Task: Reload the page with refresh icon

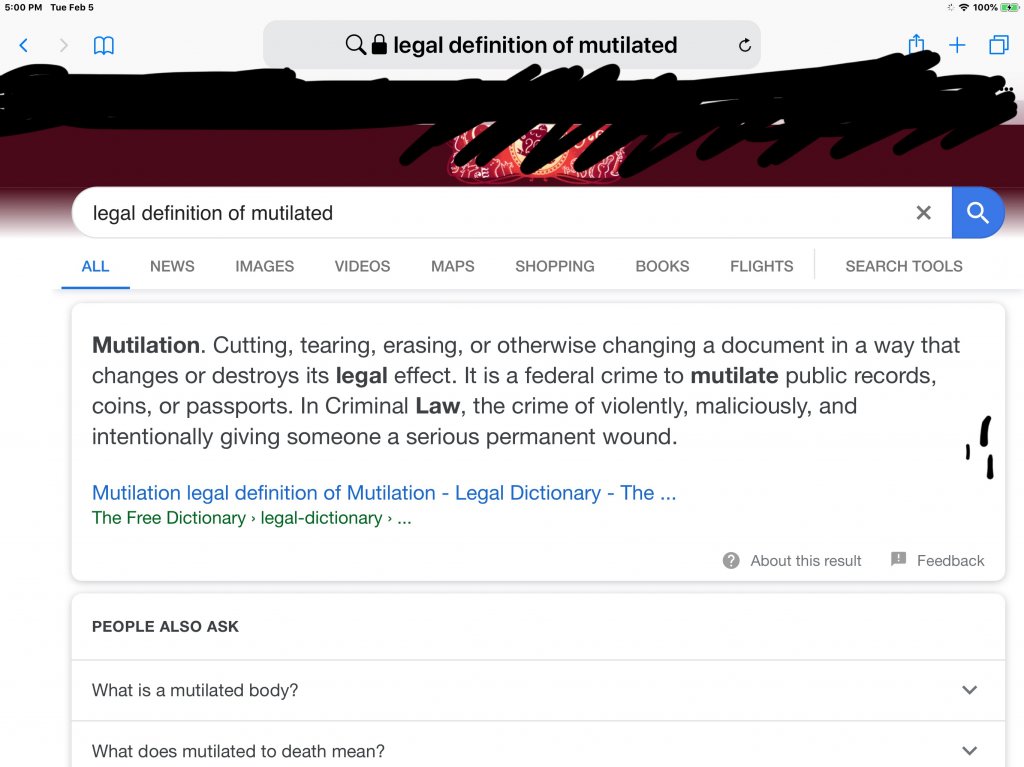Action: (x=744, y=45)
